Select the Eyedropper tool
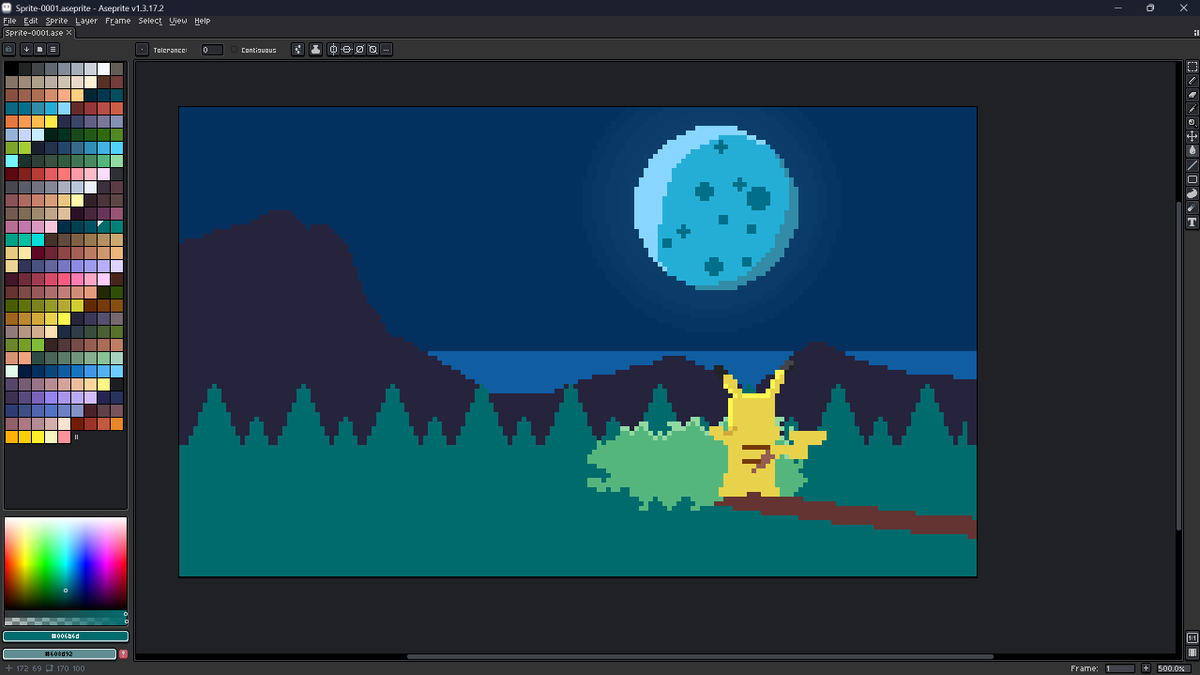The image size is (1200, 675). (x=1192, y=108)
